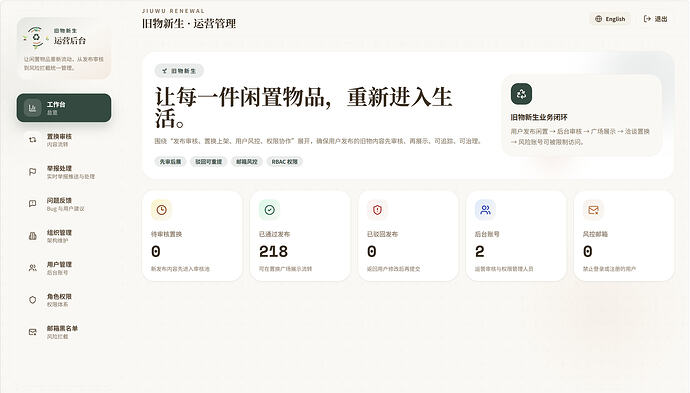Click the 问题反馈 speech bubble icon

[33, 204]
